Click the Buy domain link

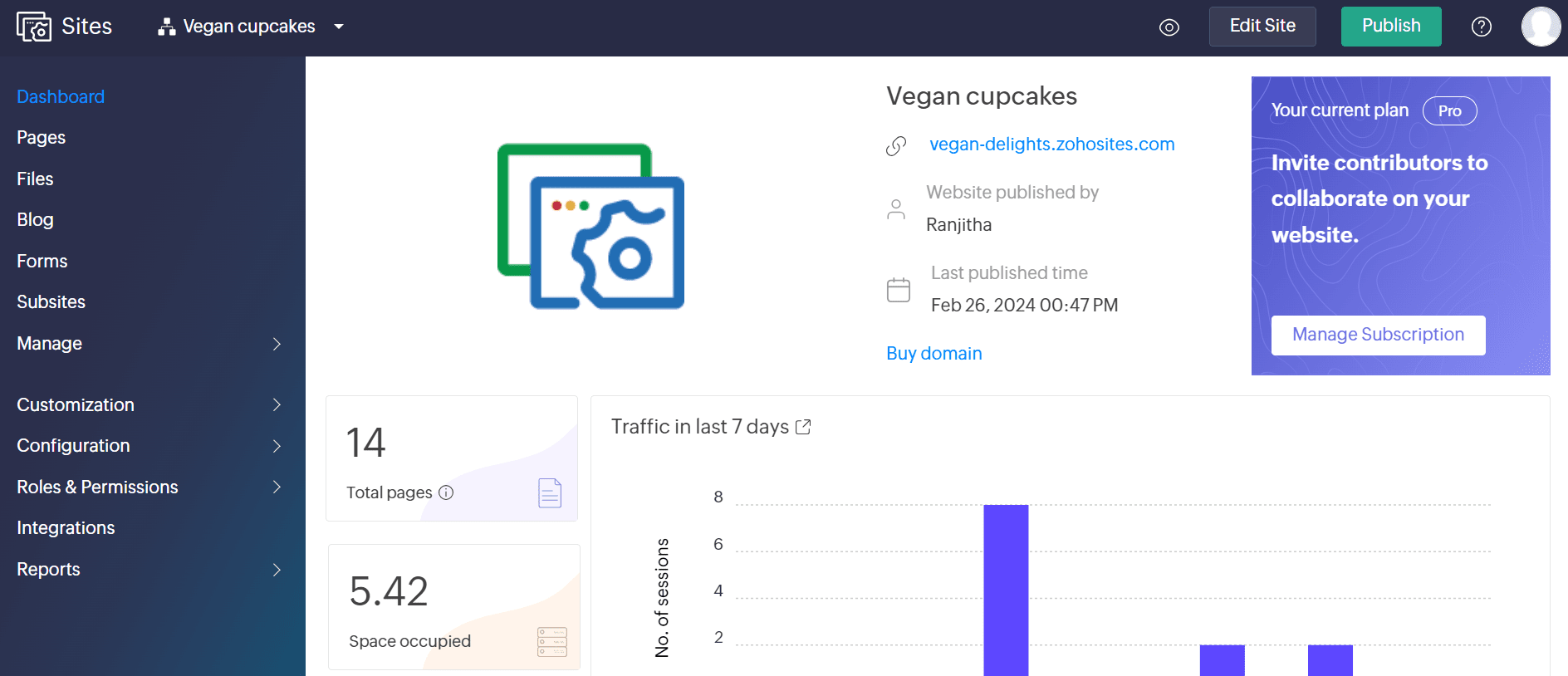click(x=934, y=353)
